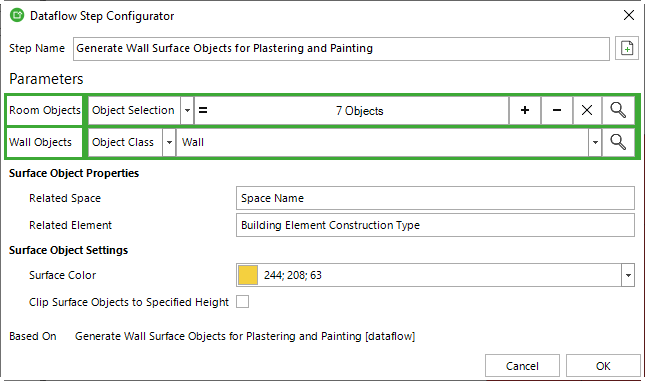Click the yellow Surface Color swatch
This screenshot has height=381, width=645.
[x=248, y=275]
